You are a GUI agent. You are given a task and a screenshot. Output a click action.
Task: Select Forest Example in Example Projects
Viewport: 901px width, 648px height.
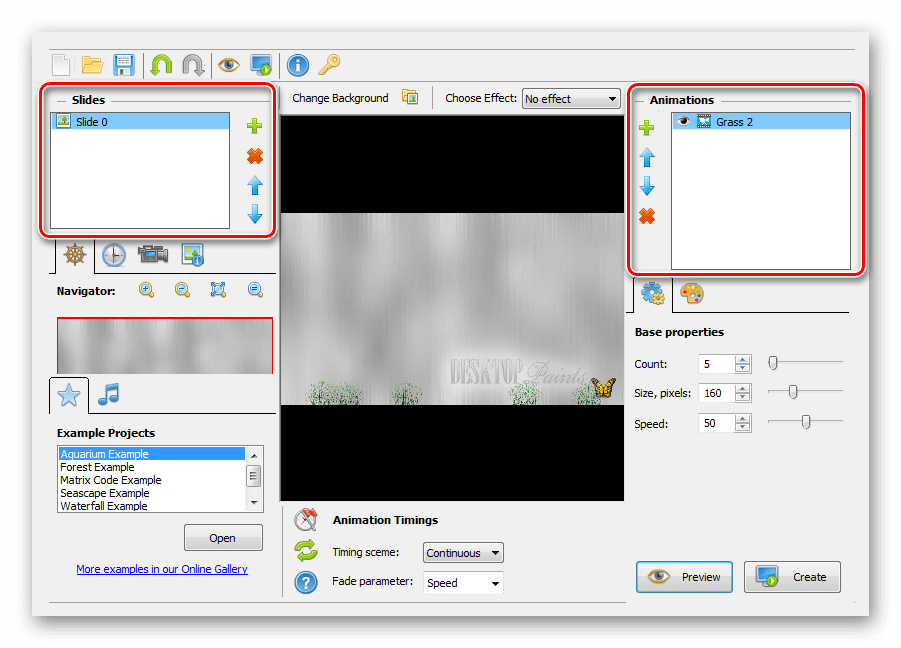tap(152, 467)
